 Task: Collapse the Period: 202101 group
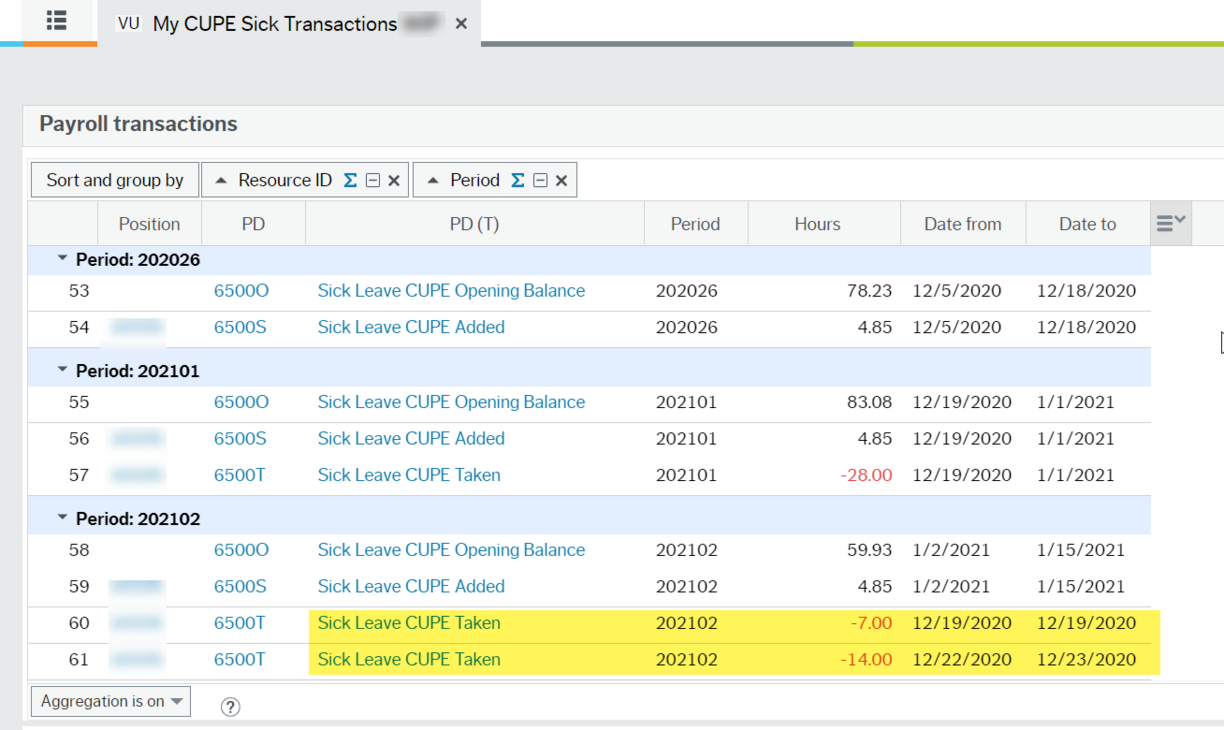[62, 368]
